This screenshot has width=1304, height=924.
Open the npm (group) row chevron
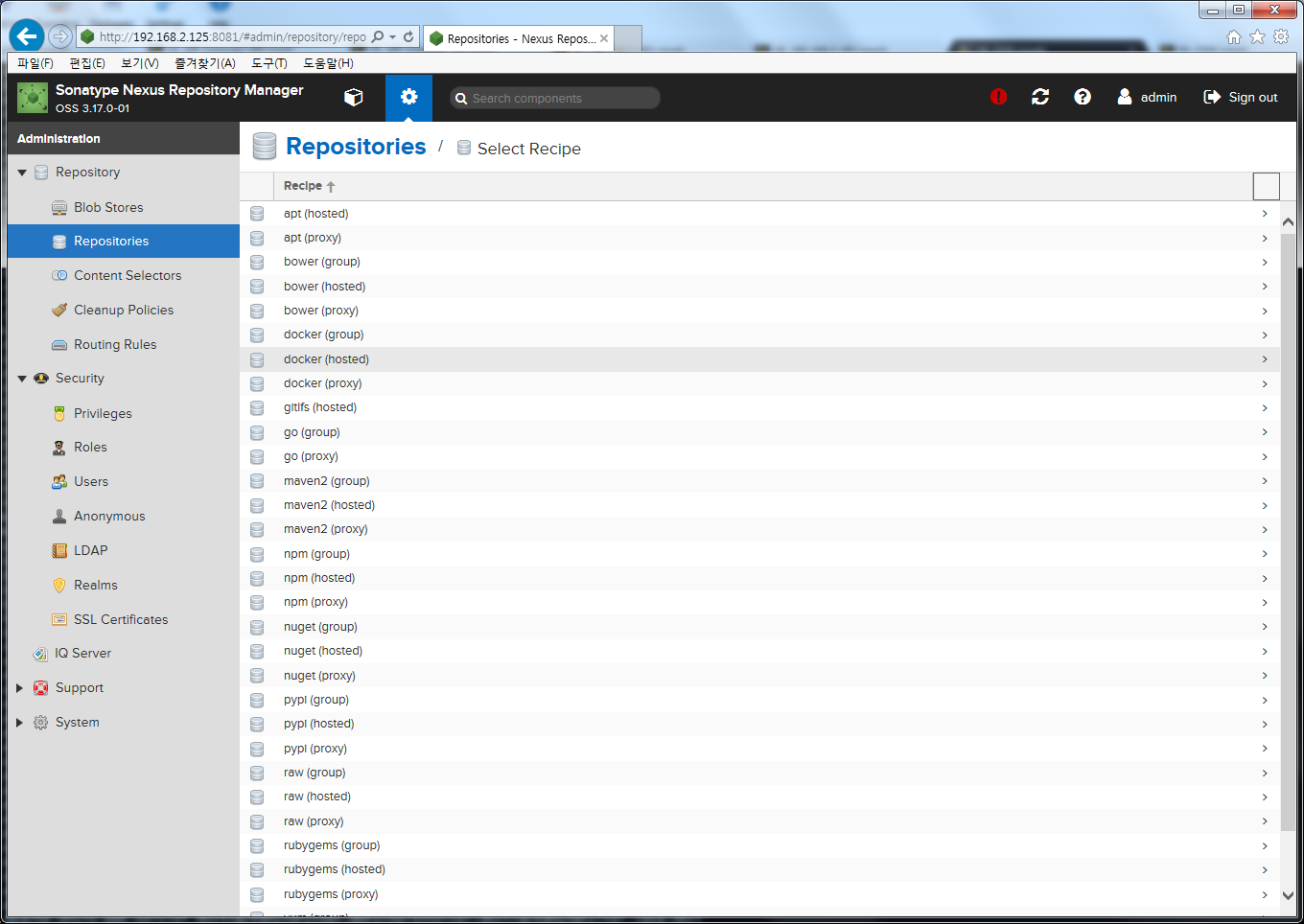(x=1265, y=554)
